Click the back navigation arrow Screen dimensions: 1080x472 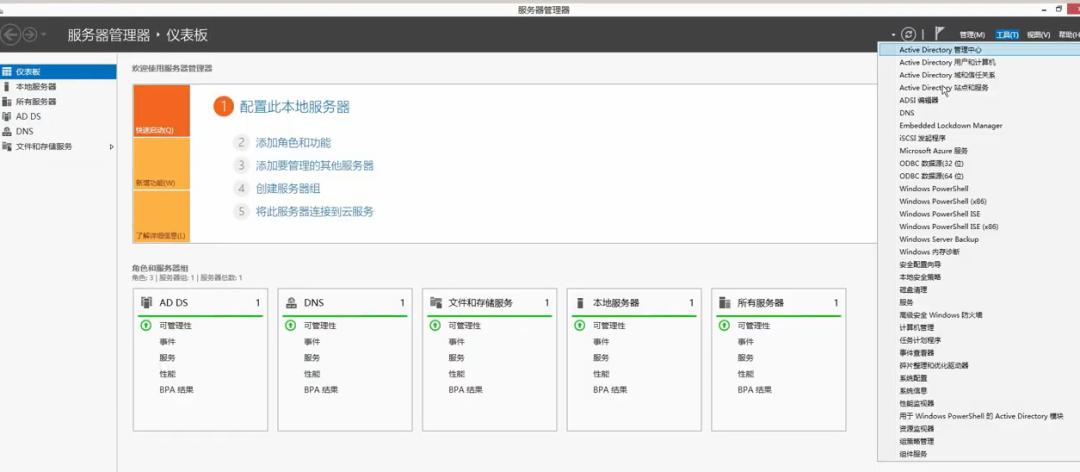click(11, 35)
